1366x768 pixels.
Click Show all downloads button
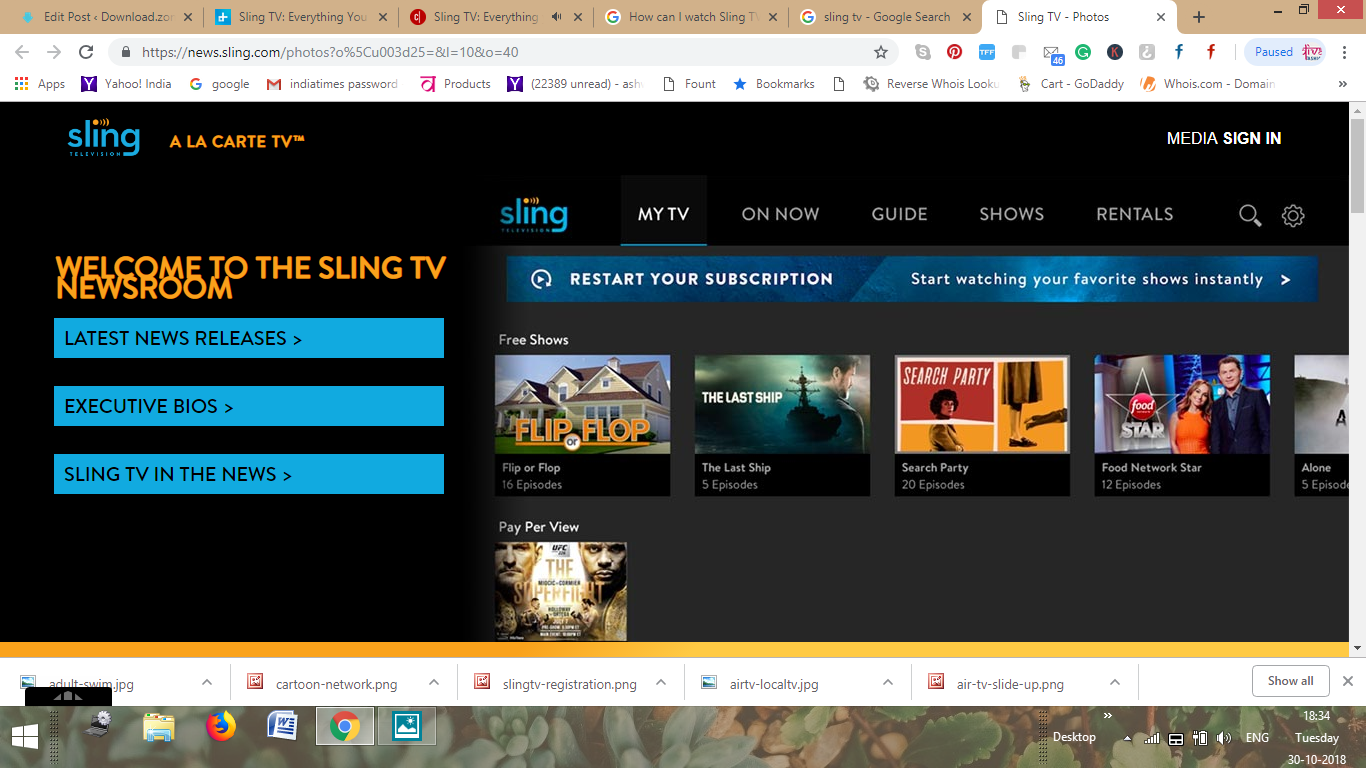pos(1290,681)
